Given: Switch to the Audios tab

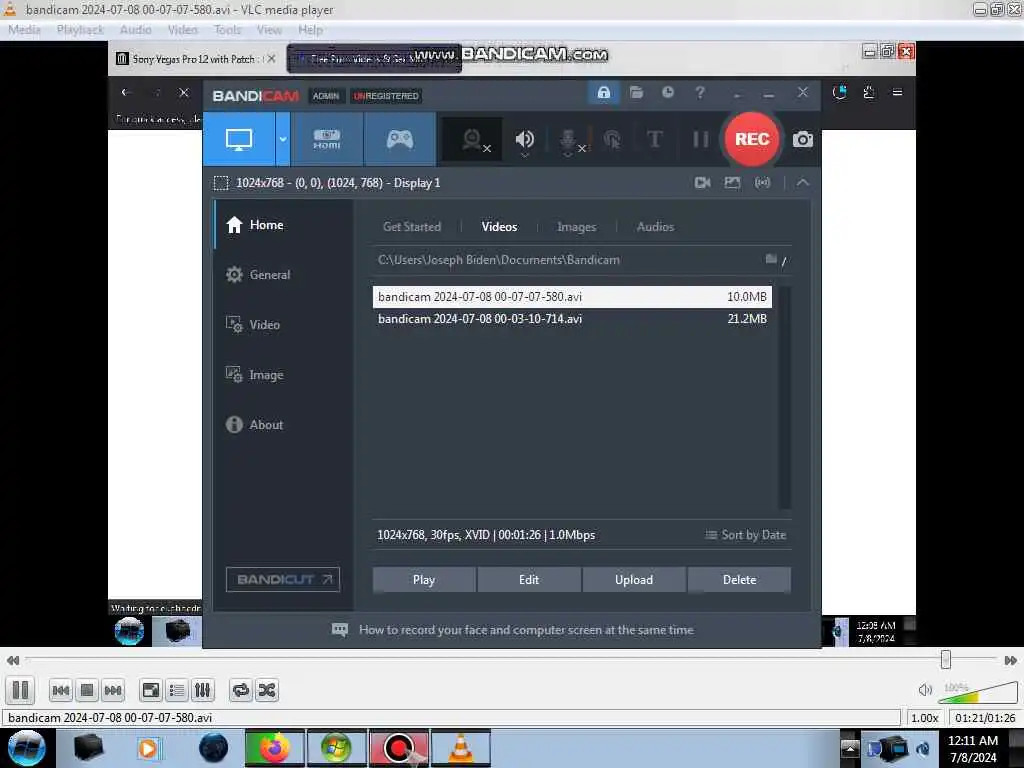Looking at the screenshot, I should click(x=655, y=227).
